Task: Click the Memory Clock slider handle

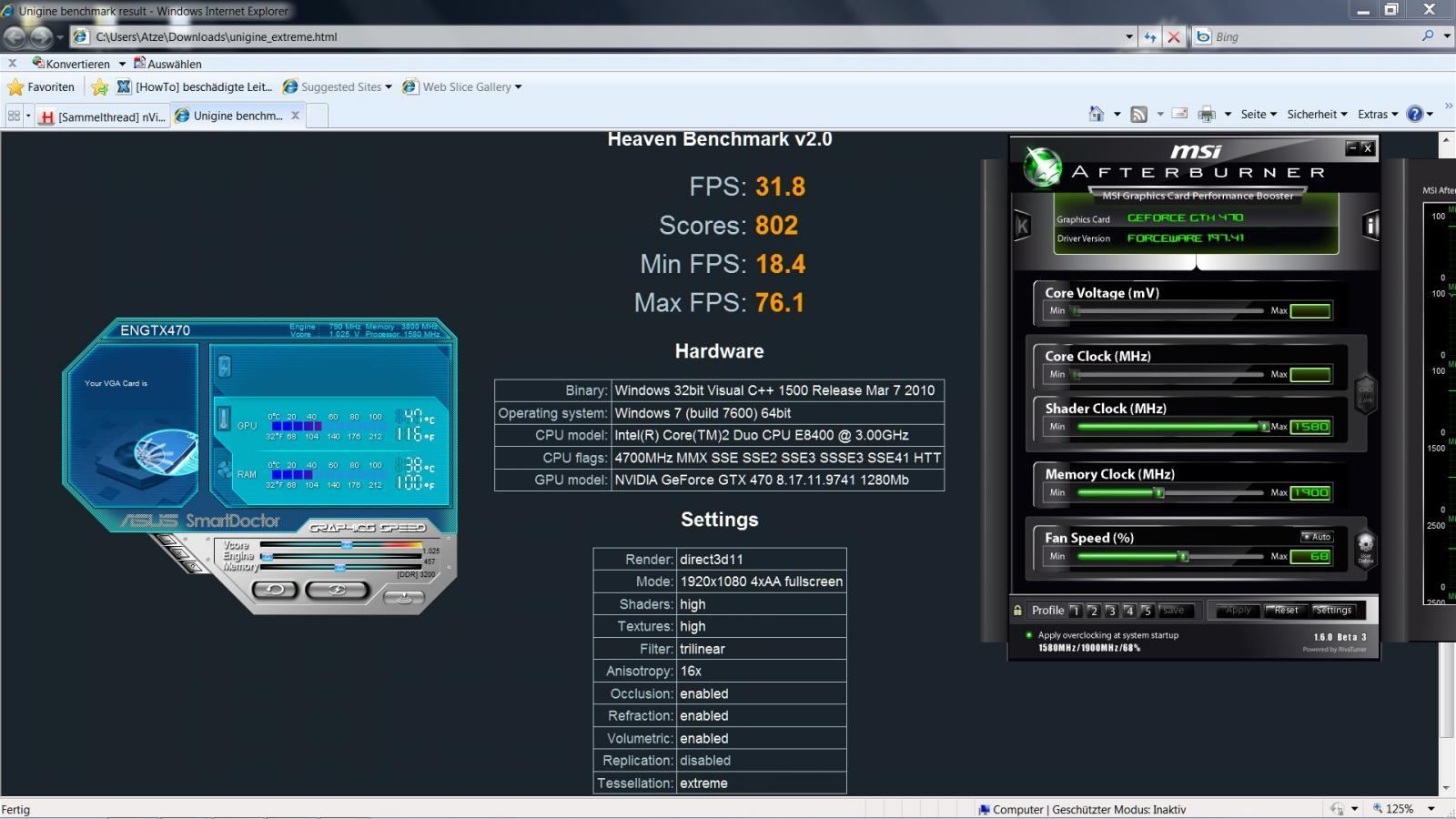Action: click(1158, 492)
